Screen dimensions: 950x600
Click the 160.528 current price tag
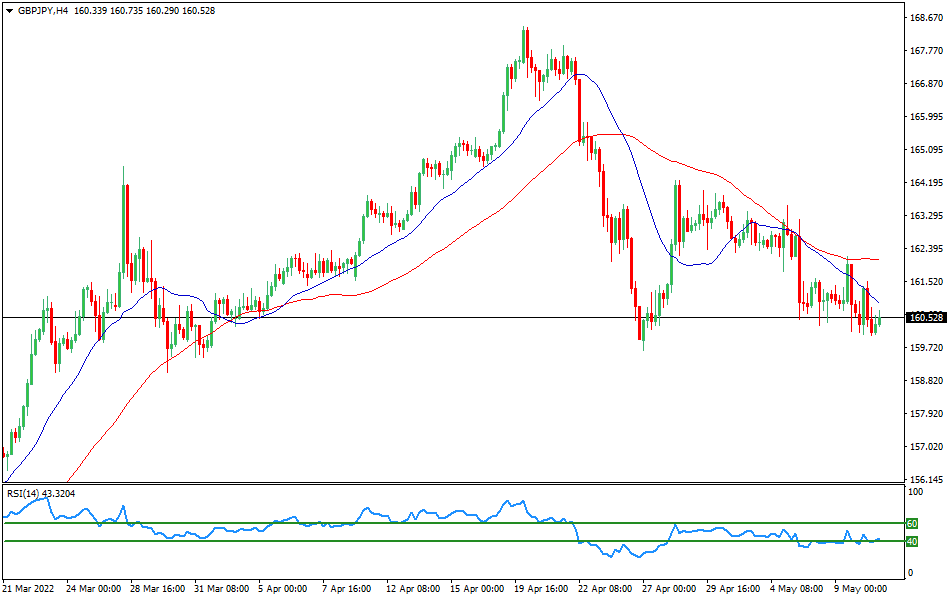(926, 318)
